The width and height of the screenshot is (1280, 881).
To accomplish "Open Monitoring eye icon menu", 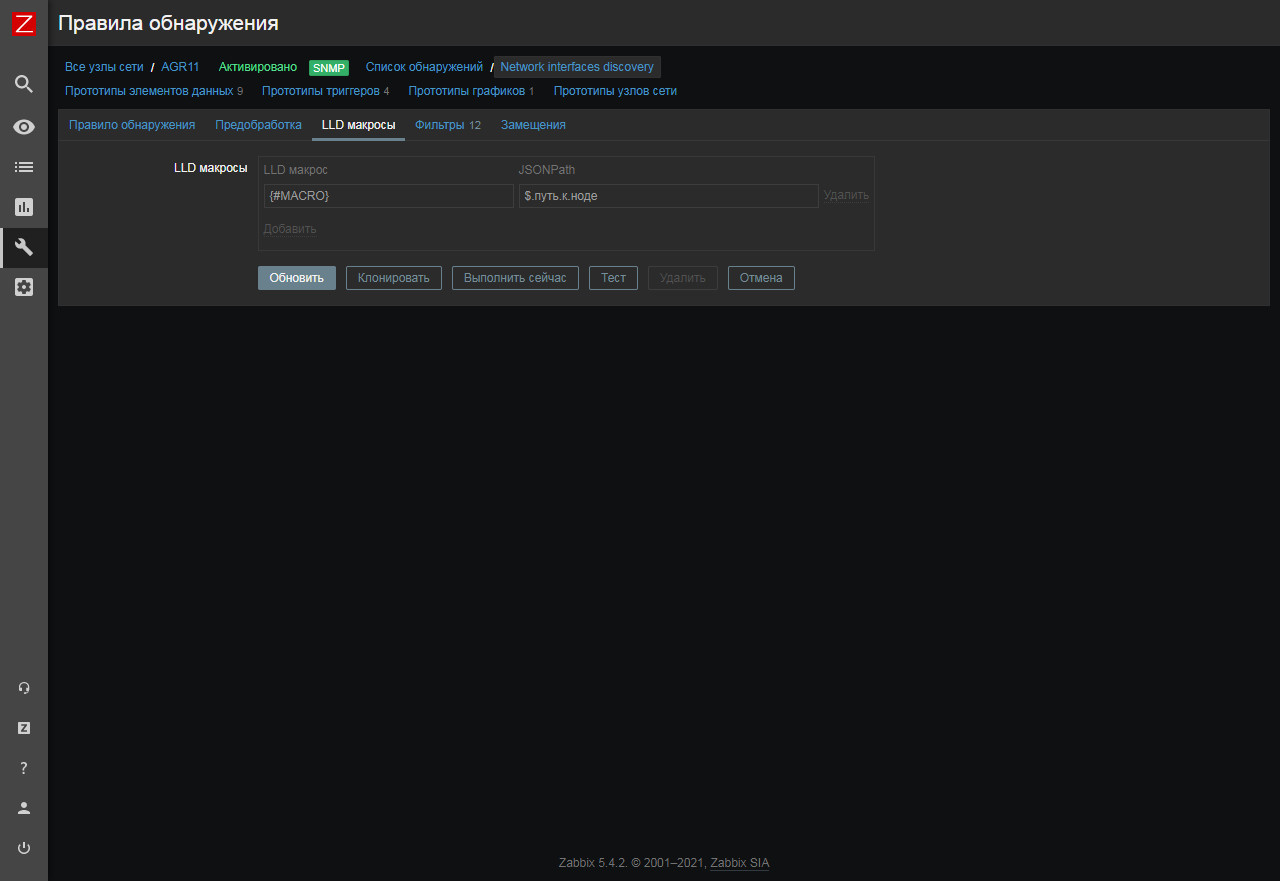I will tap(24, 127).
